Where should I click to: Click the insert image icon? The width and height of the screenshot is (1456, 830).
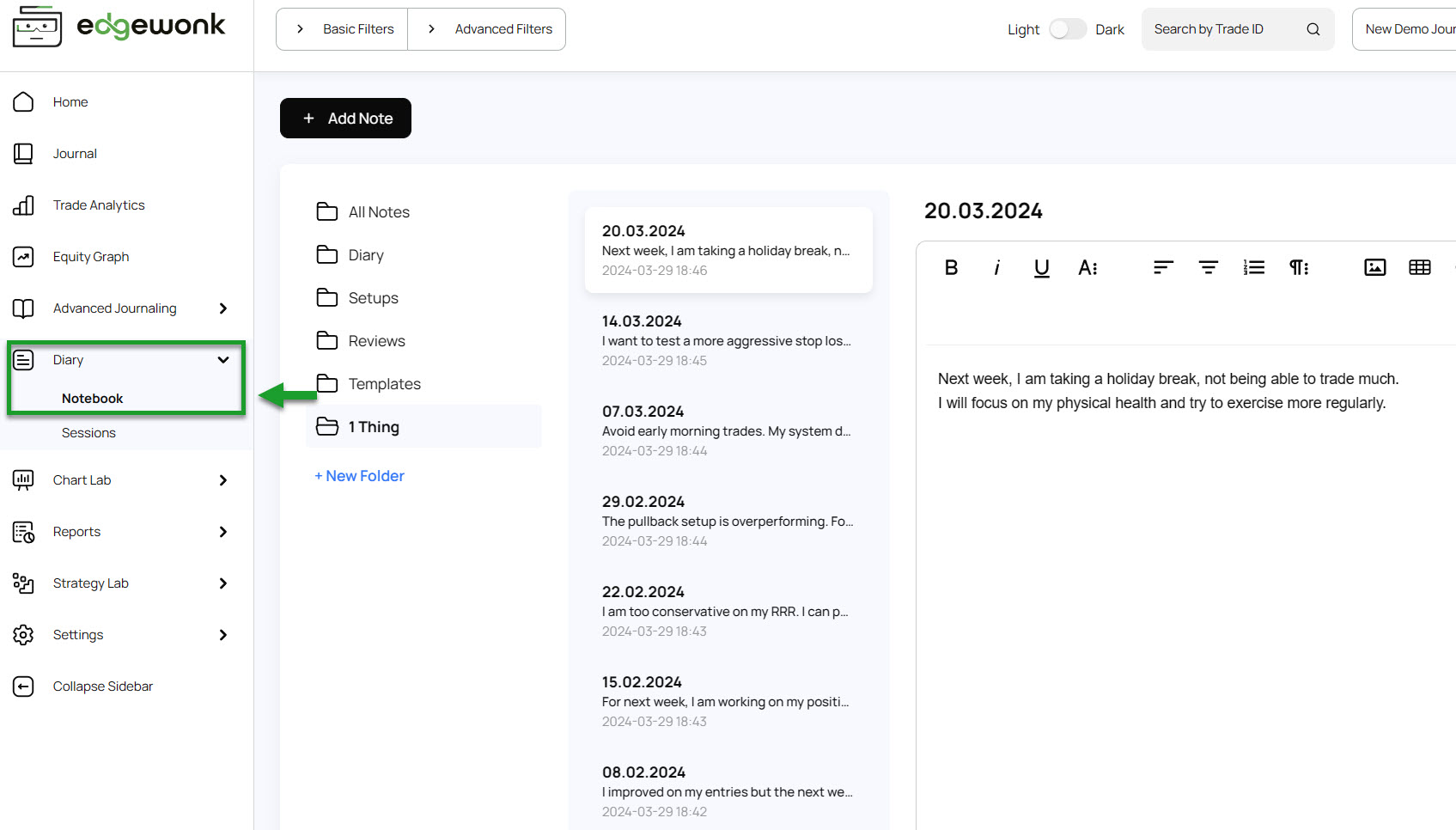click(x=1374, y=268)
